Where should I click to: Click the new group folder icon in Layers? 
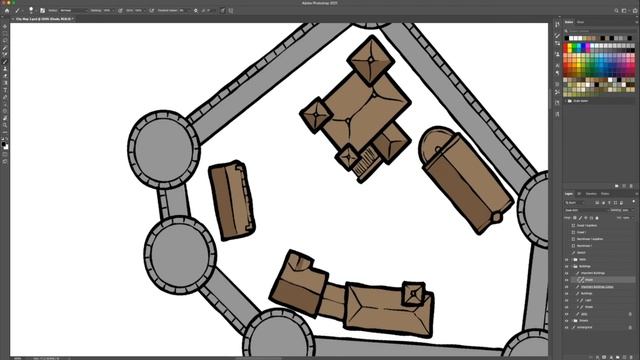tap(618, 357)
